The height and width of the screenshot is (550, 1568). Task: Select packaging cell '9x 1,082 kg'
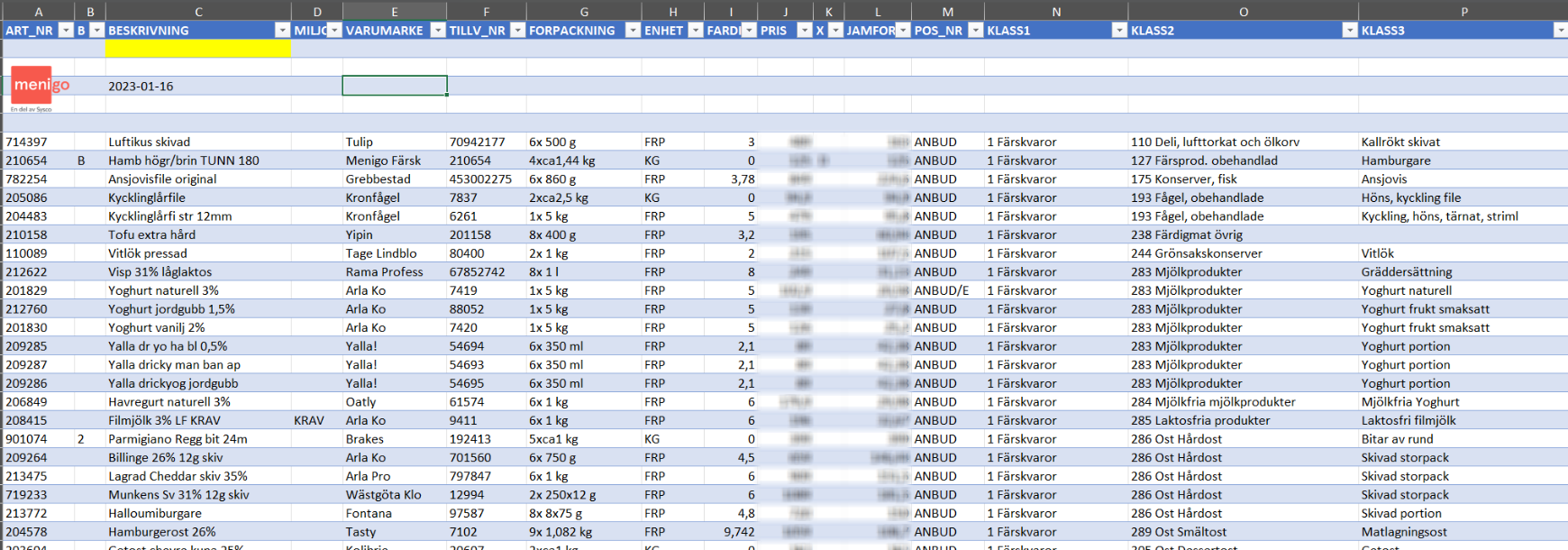pos(584,532)
